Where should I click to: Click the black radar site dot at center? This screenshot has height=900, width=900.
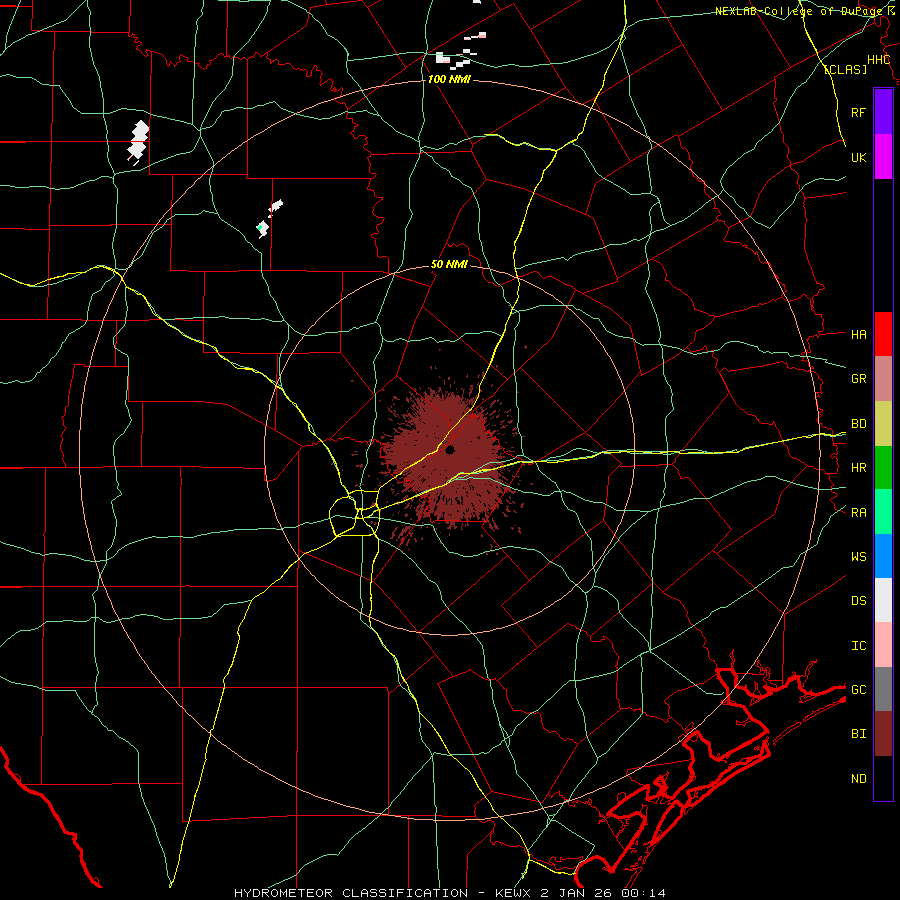(x=450, y=450)
